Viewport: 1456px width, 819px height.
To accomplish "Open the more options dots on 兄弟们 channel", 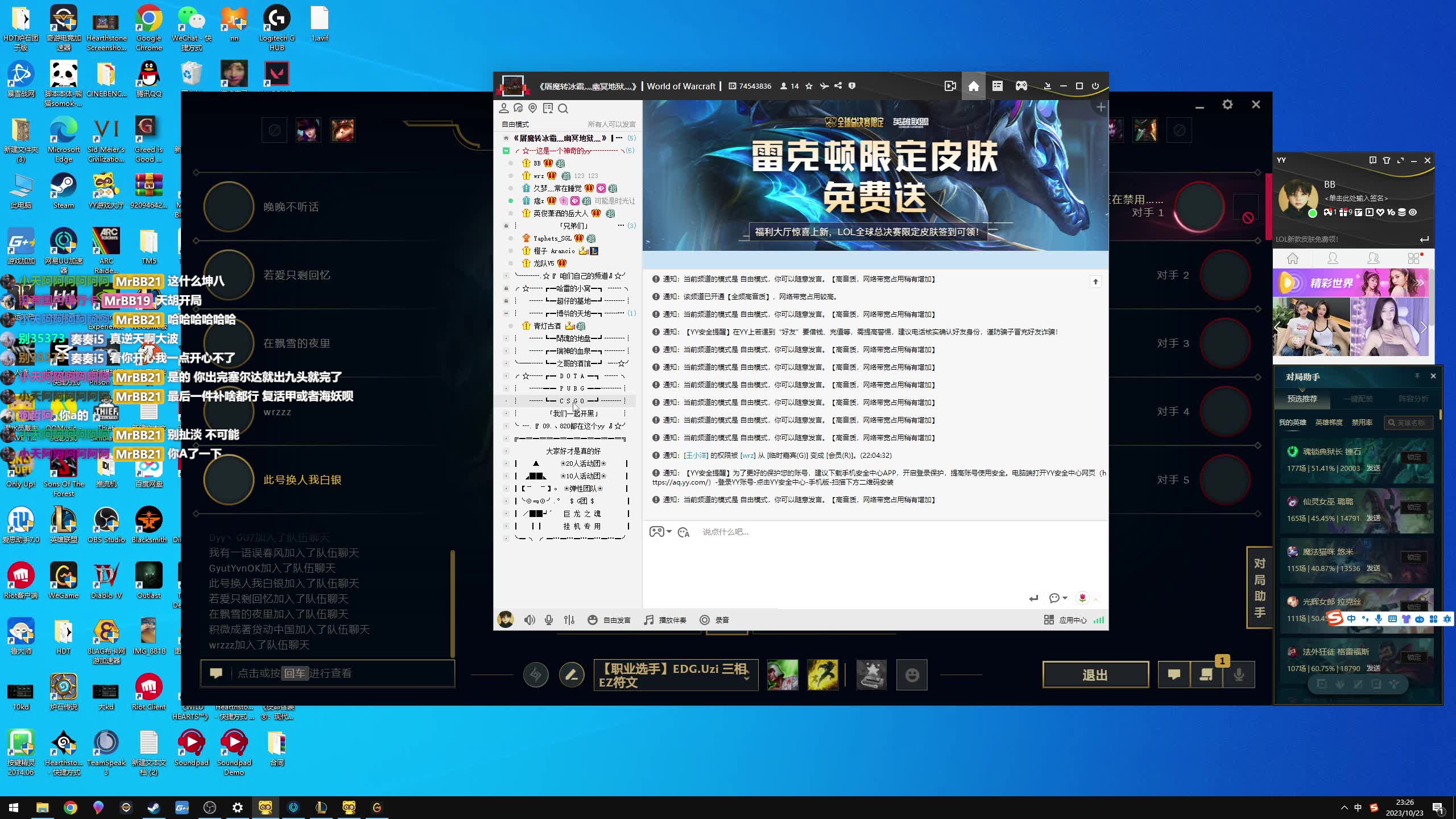I will click(621, 226).
